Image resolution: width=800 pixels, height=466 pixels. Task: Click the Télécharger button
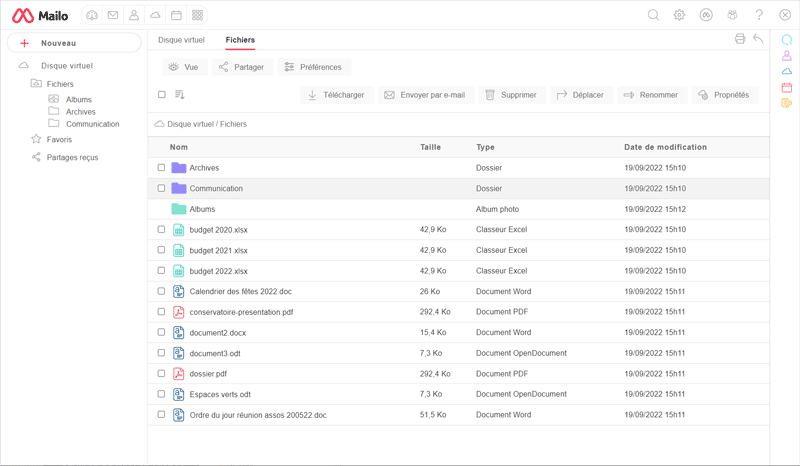pos(335,95)
